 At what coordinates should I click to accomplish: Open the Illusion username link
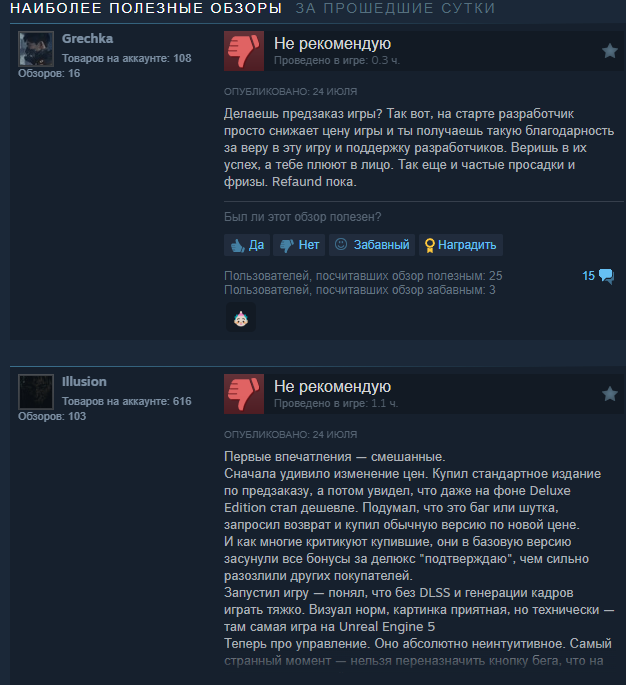click(84, 381)
